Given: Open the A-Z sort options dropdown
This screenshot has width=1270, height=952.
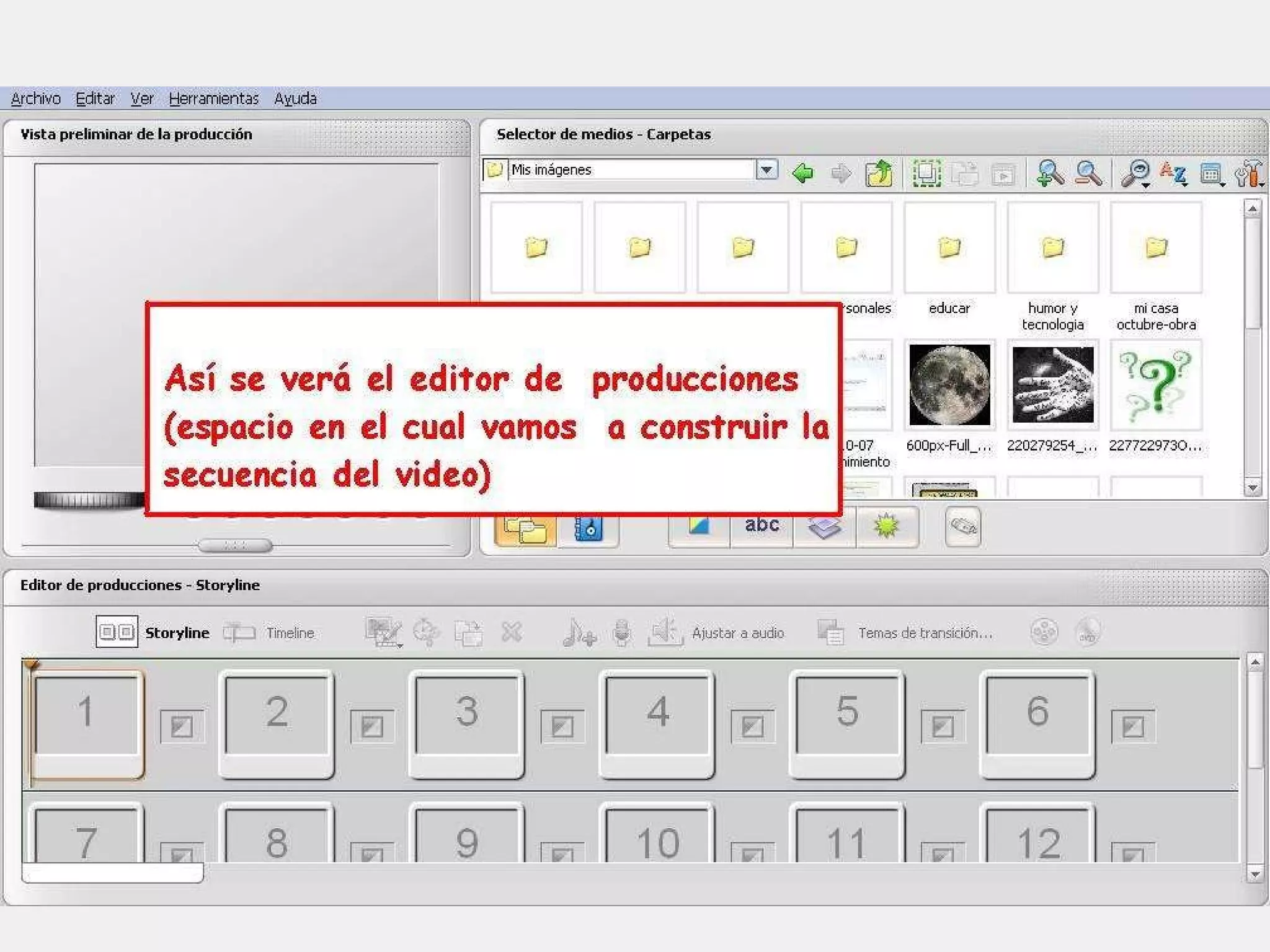Looking at the screenshot, I should point(1174,174).
